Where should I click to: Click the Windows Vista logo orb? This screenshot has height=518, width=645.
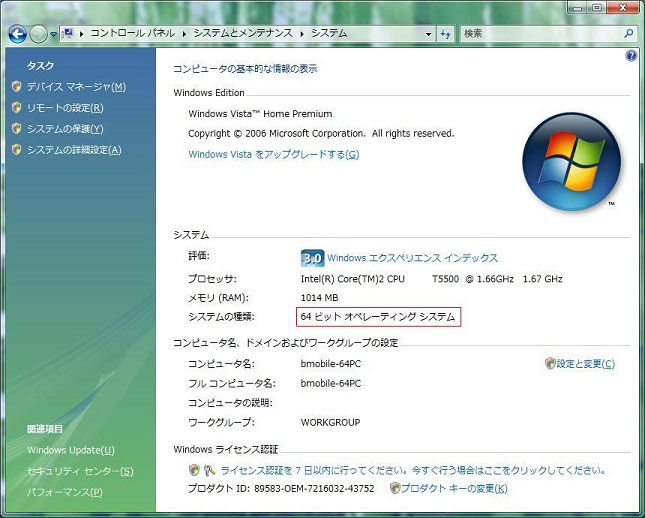(x=571, y=162)
